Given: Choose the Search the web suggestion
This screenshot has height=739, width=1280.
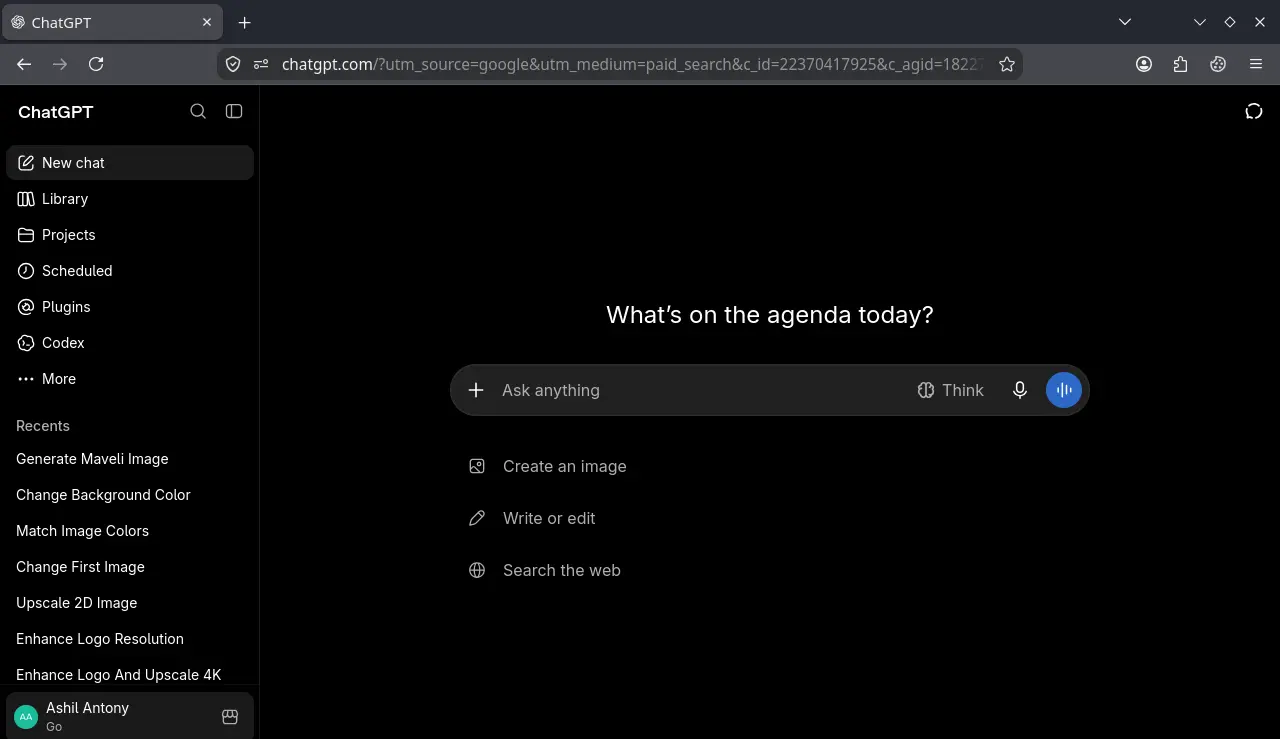Looking at the screenshot, I should [545, 570].
